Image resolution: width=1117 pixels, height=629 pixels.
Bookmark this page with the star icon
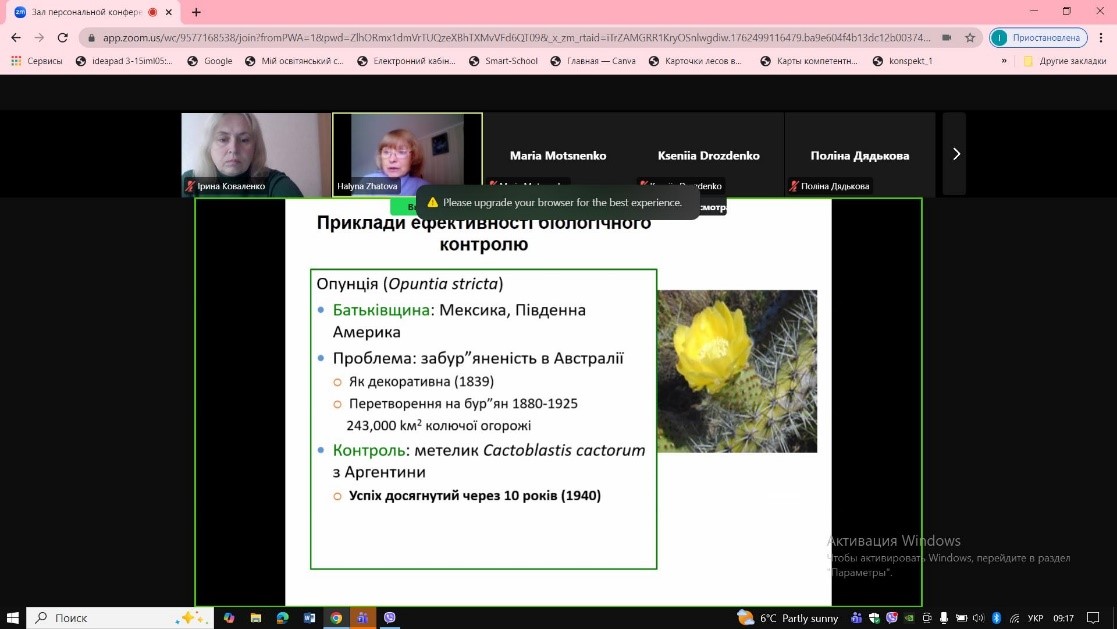tap(969, 38)
